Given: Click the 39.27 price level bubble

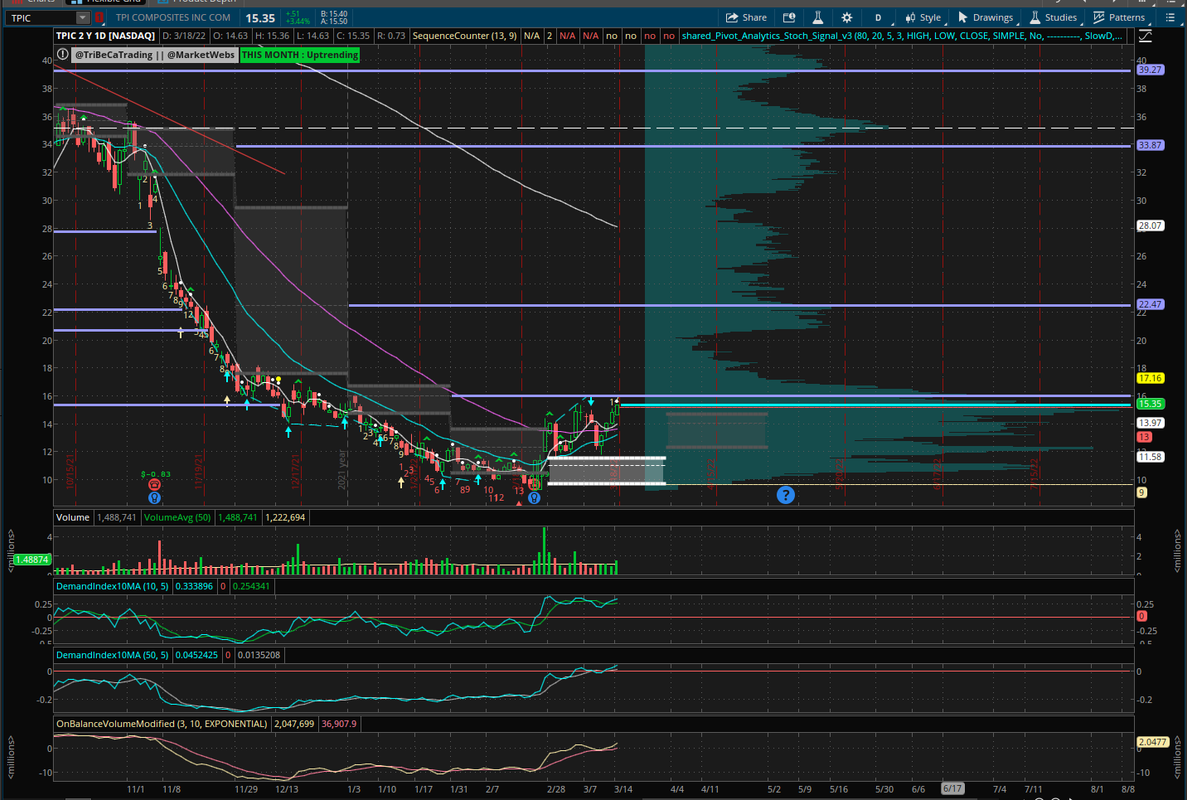Looking at the screenshot, I should (1150, 70).
